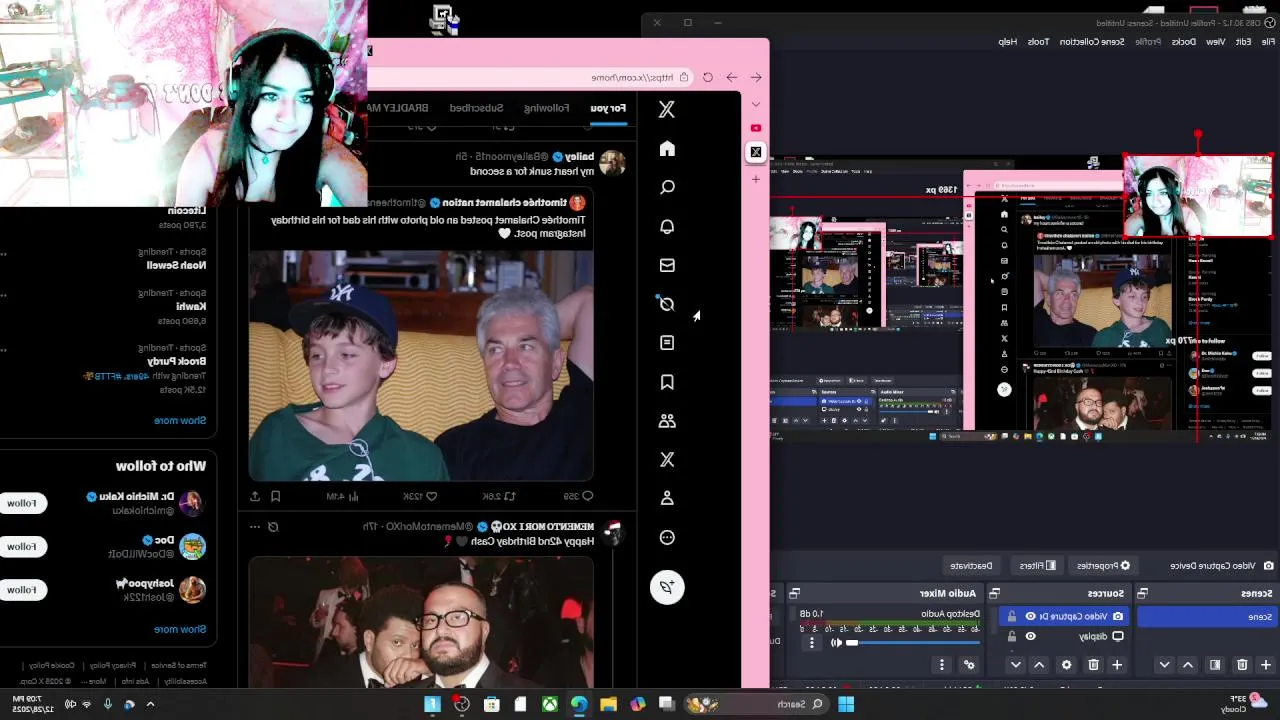1280x720 pixels.
Task: Move source up in Sources list
Action: [1039, 665]
